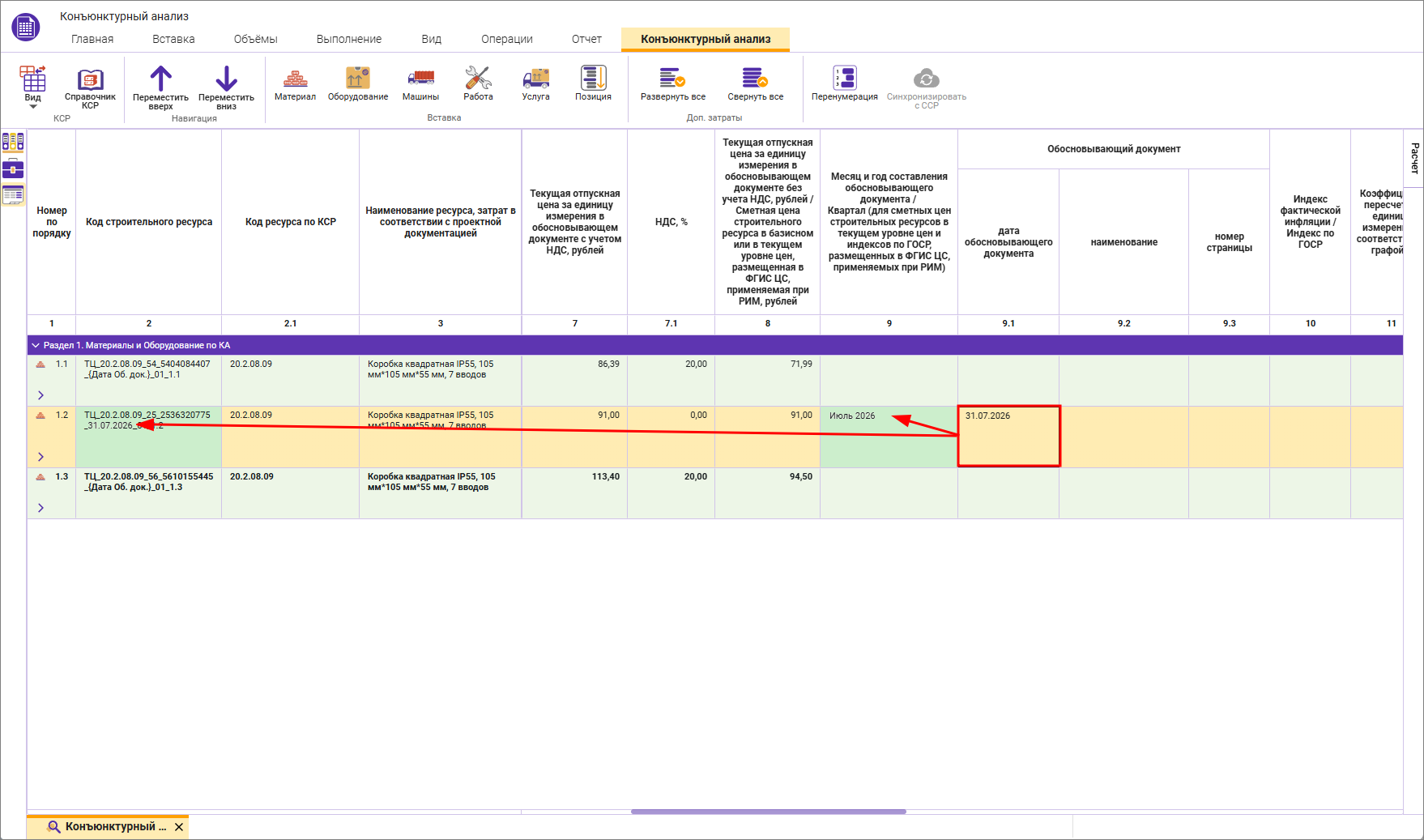The width and height of the screenshot is (1424, 840).
Task: Click the table list sidebar icon
Action: [x=13, y=194]
